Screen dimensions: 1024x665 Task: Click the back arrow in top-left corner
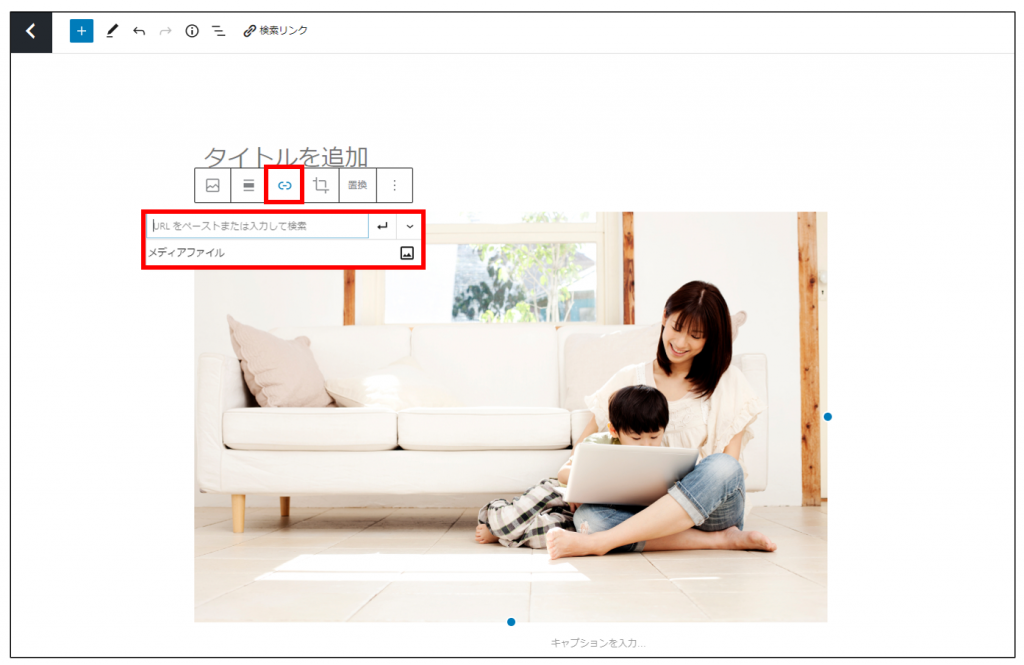tap(31, 32)
